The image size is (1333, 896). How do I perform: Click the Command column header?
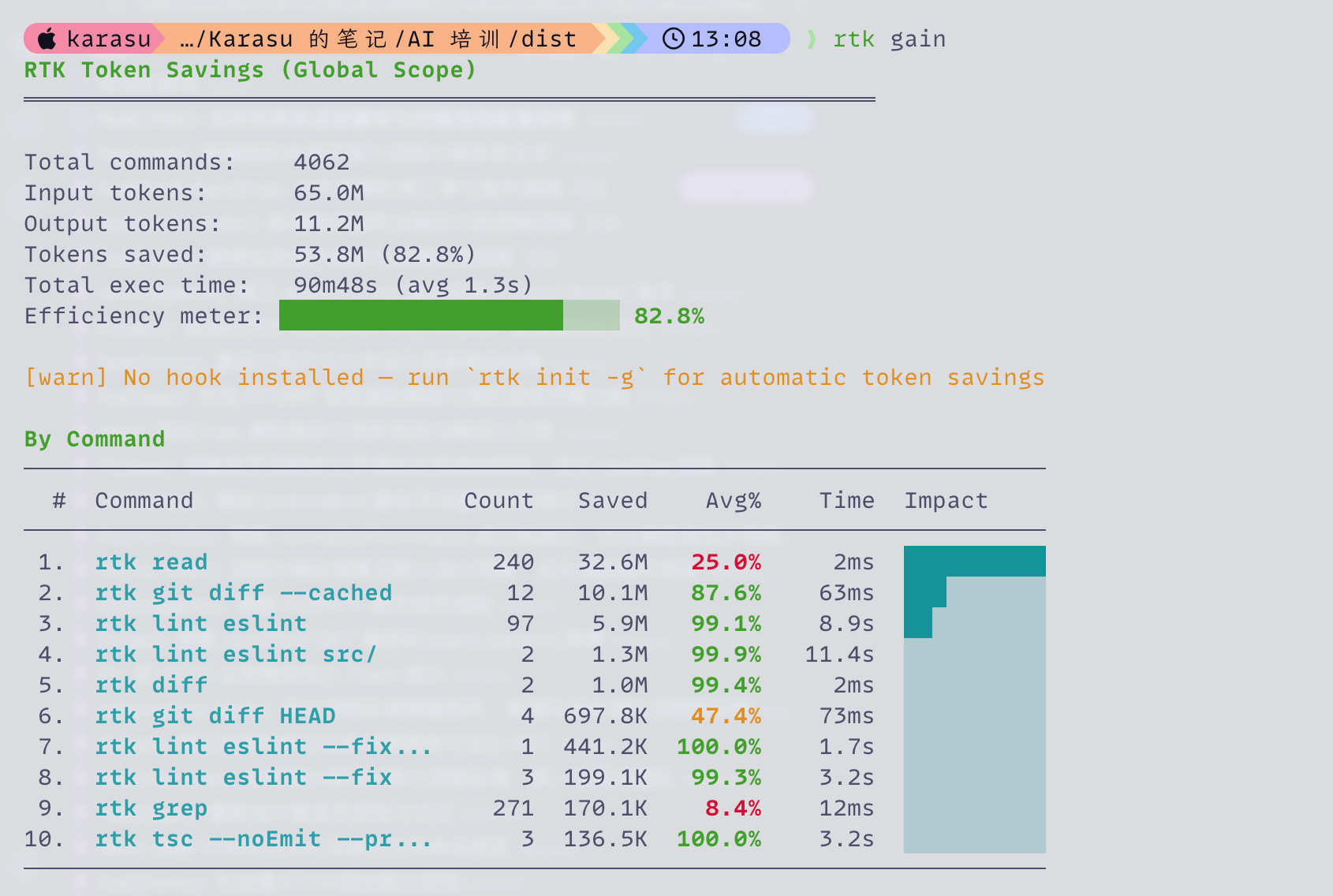144,501
